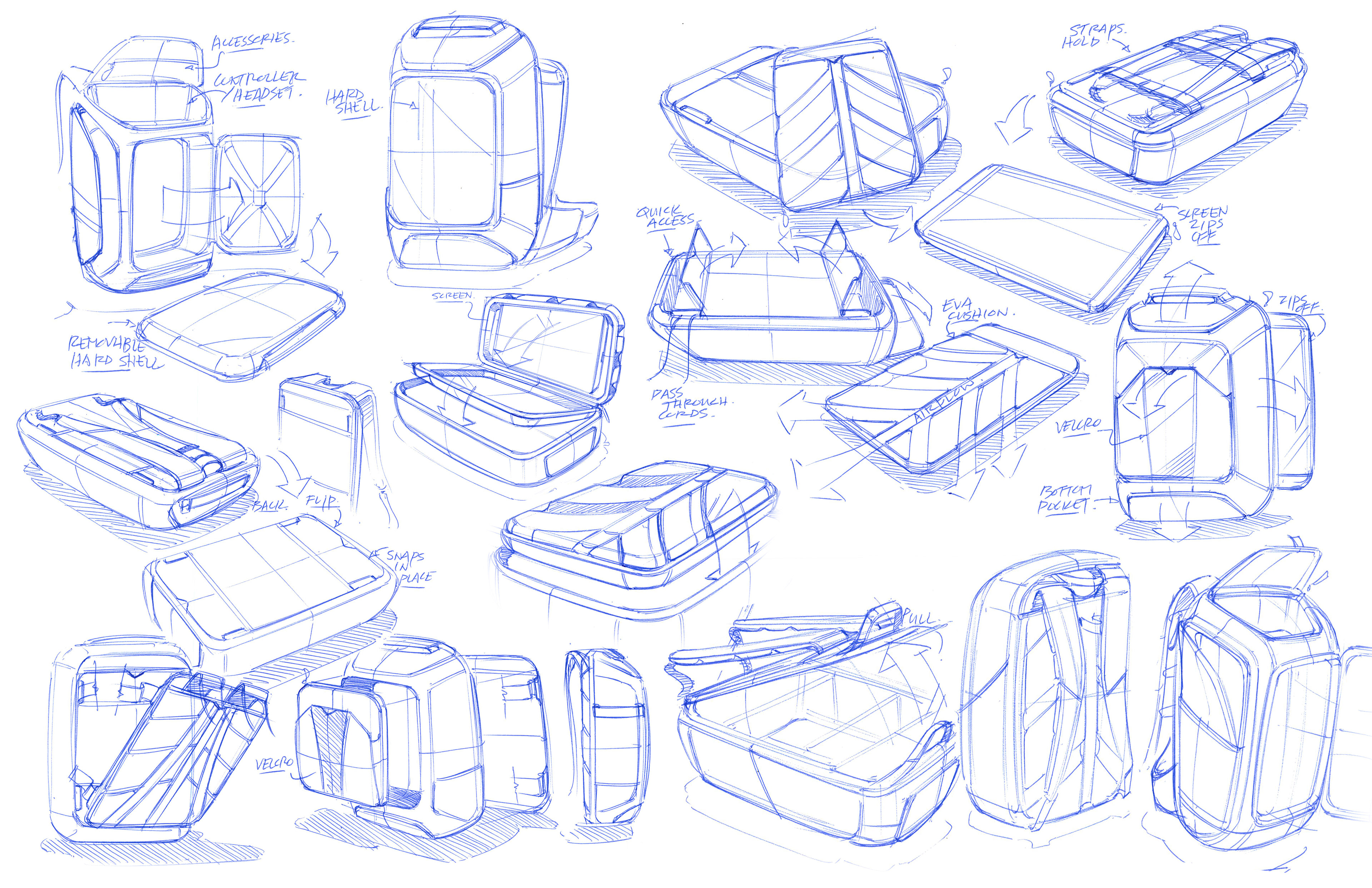Click the SCREEN label near open case
Screen dimensions: 1372x888
coord(453,296)
